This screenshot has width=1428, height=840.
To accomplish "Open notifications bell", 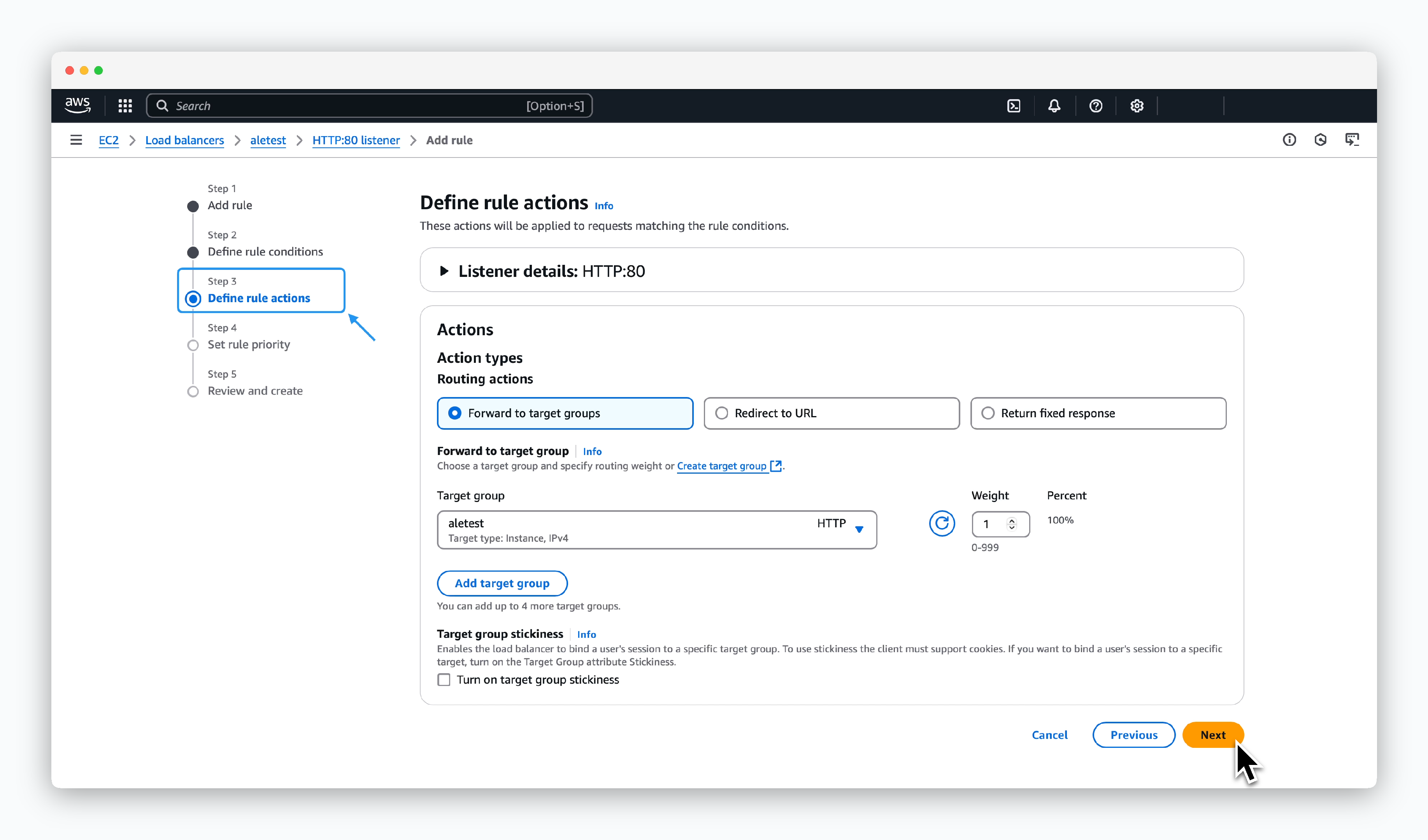I will 1054,106.
